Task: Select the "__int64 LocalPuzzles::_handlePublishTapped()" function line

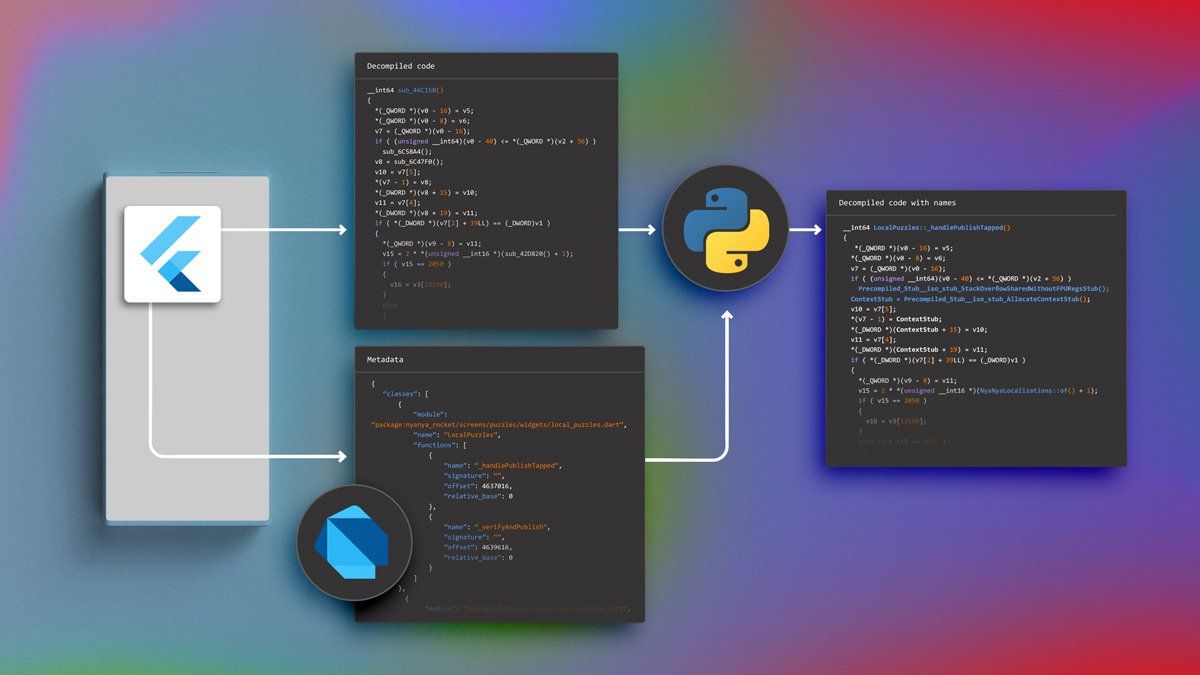Action: pyautogui.click(x=927, y=228)
